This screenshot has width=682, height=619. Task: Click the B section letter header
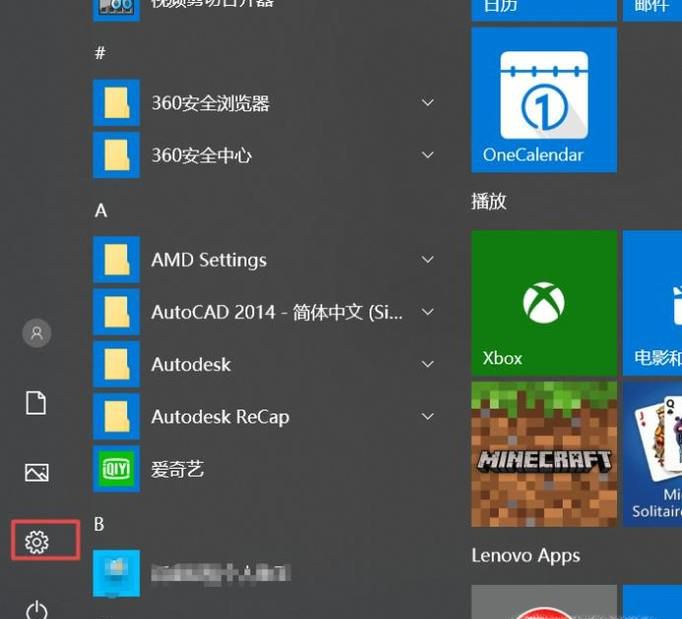tap(99, 524)
